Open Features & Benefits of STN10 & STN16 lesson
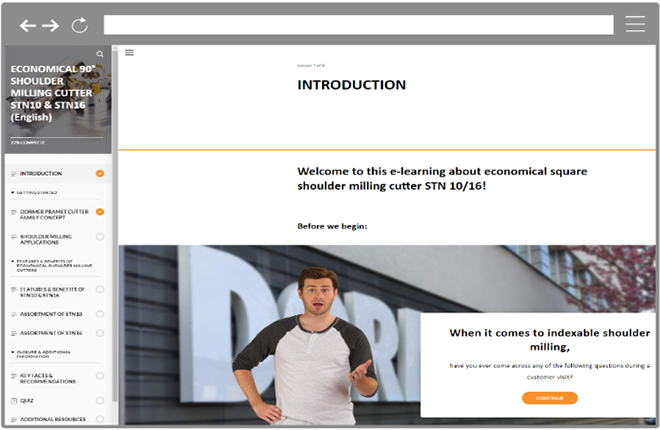This screenshot has width=660, height=430. tap(58, 292)
